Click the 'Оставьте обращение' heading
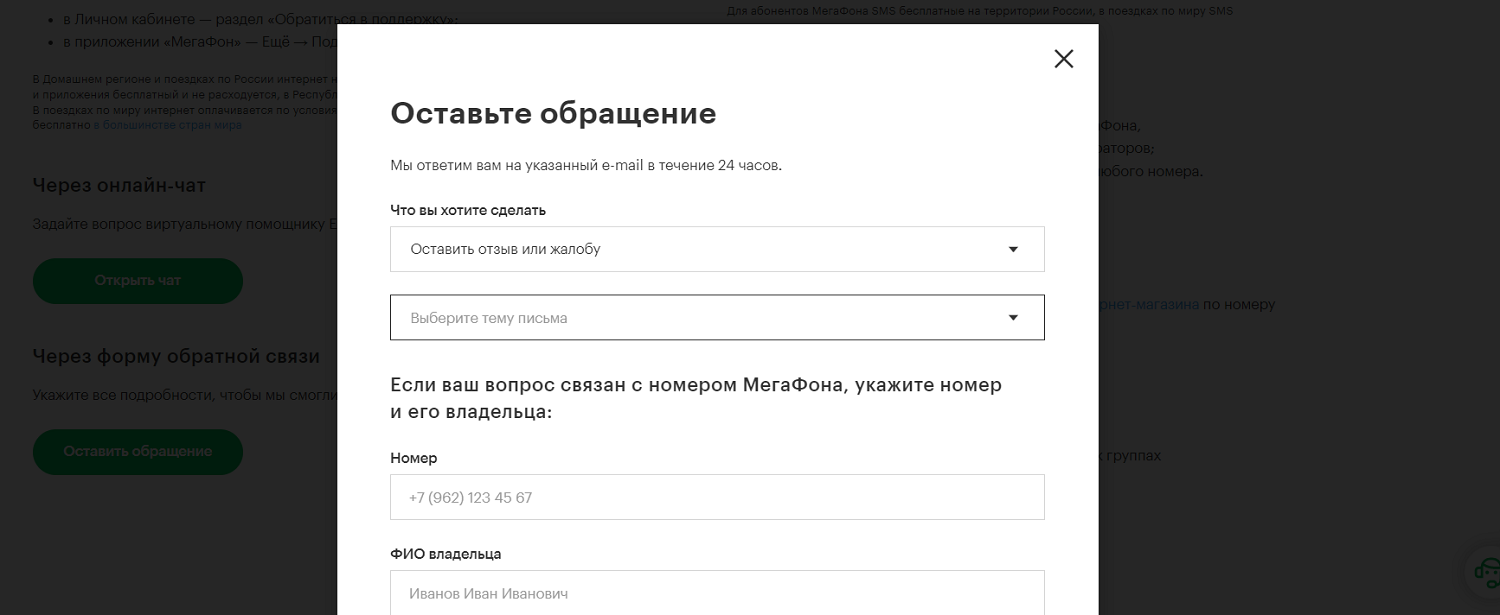The height and width of the screenshot is (615, 1500). tap(553, 113)
